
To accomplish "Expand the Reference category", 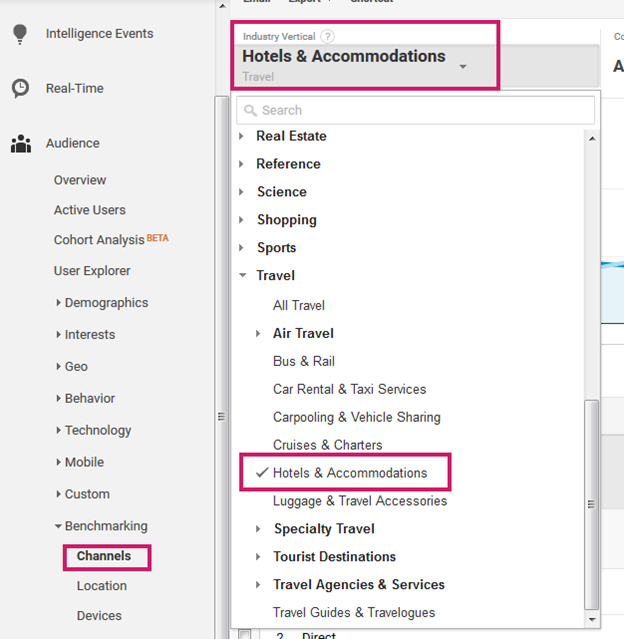I will [241, 164].
